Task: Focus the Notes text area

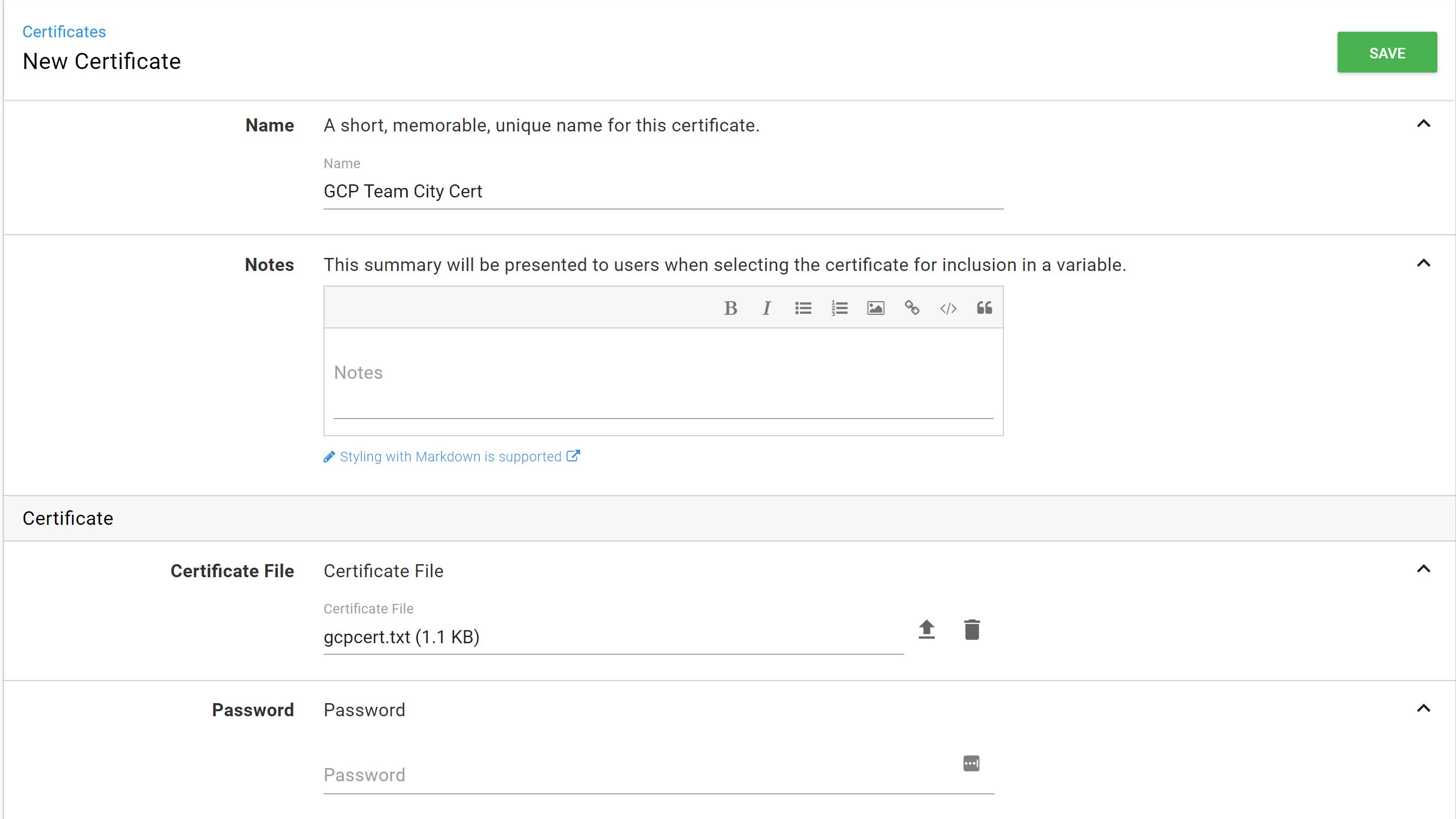Action: [663, 373]
